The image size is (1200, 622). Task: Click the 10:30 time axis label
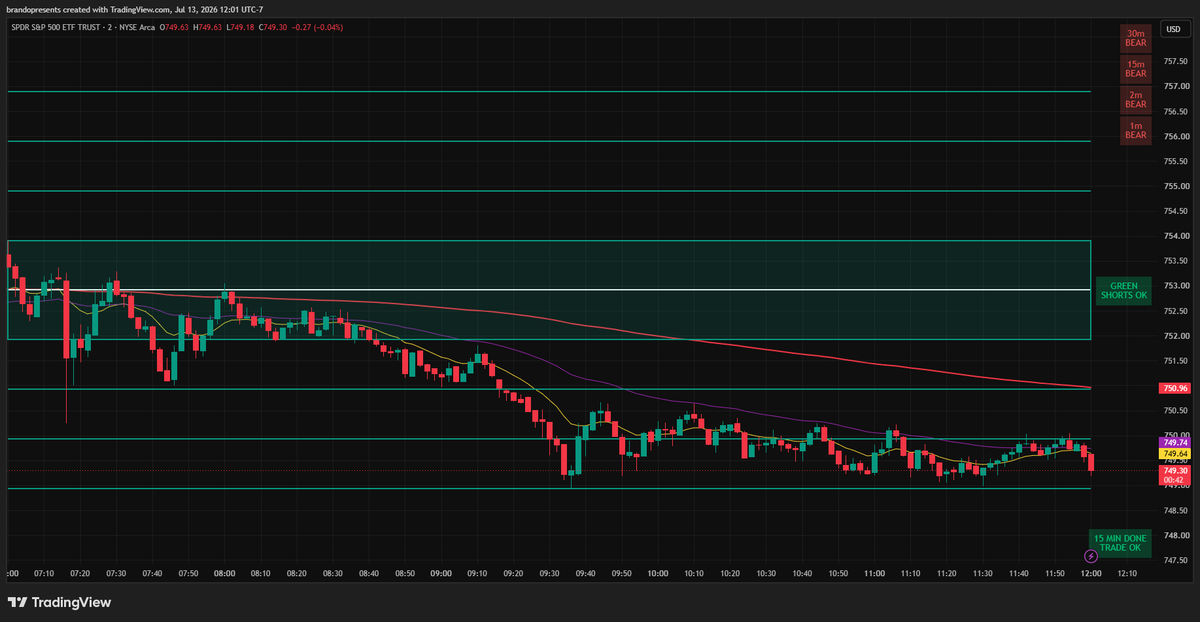pyautogui.click(x=766, y=574)
